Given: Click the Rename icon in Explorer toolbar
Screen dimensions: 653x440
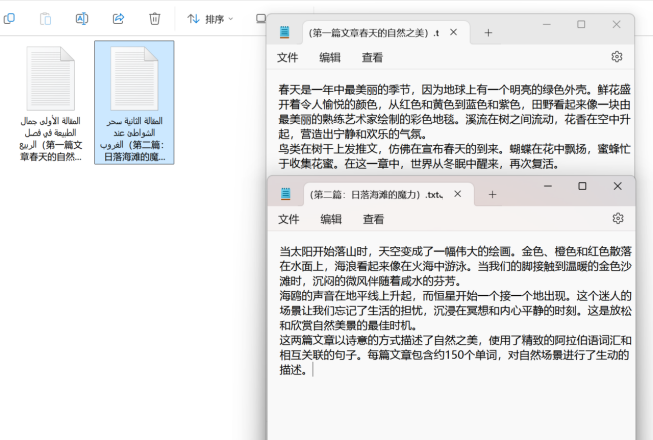Looking at the screenshot, I should tap(82, 19).
